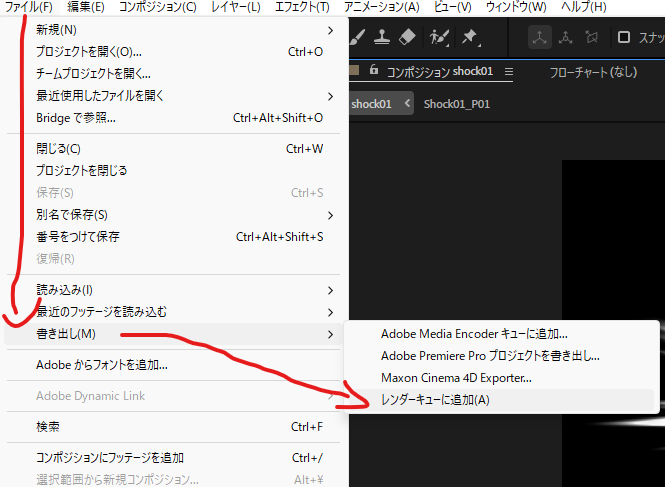Viewport: 665px width, 487px height.
Task: Expand 最近使用したファイルを開く submenu
Action: [180, 96]
